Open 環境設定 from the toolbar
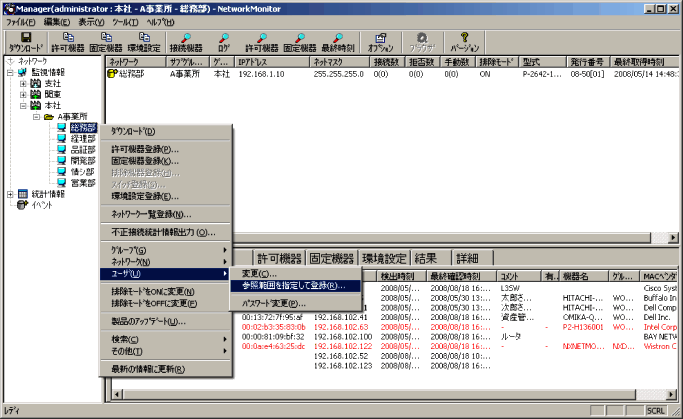The width and height of the screenshot is (683, 419). point(144,42)
